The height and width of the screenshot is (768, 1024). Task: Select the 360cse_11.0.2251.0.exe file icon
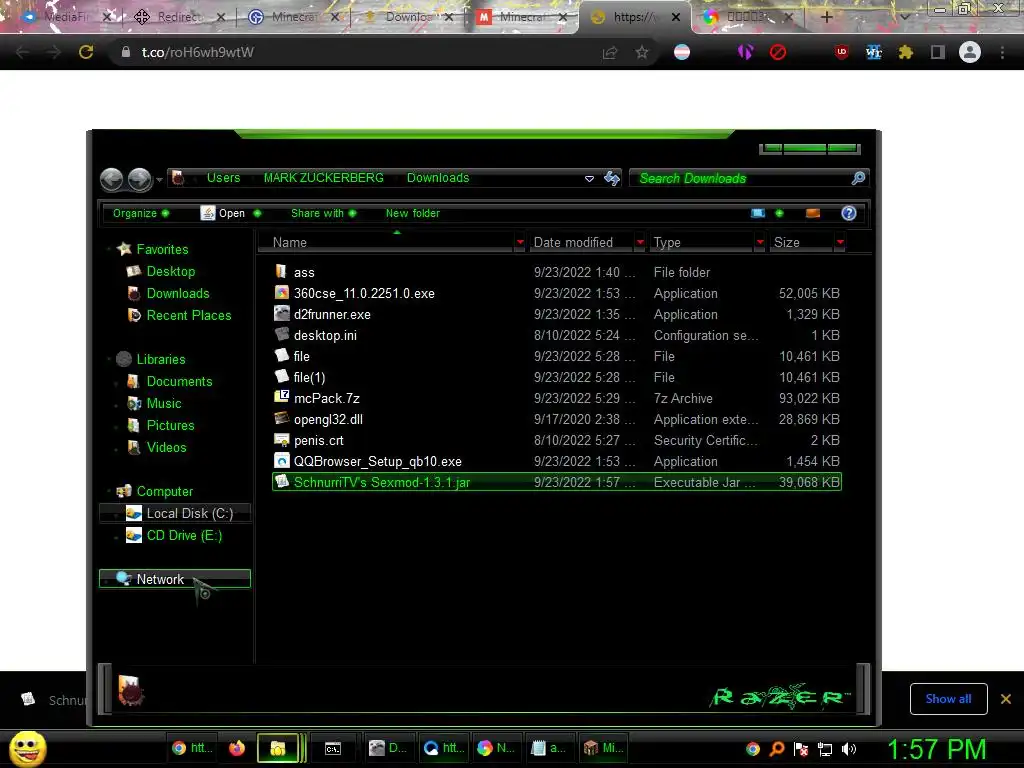click(x=281, y=293)
